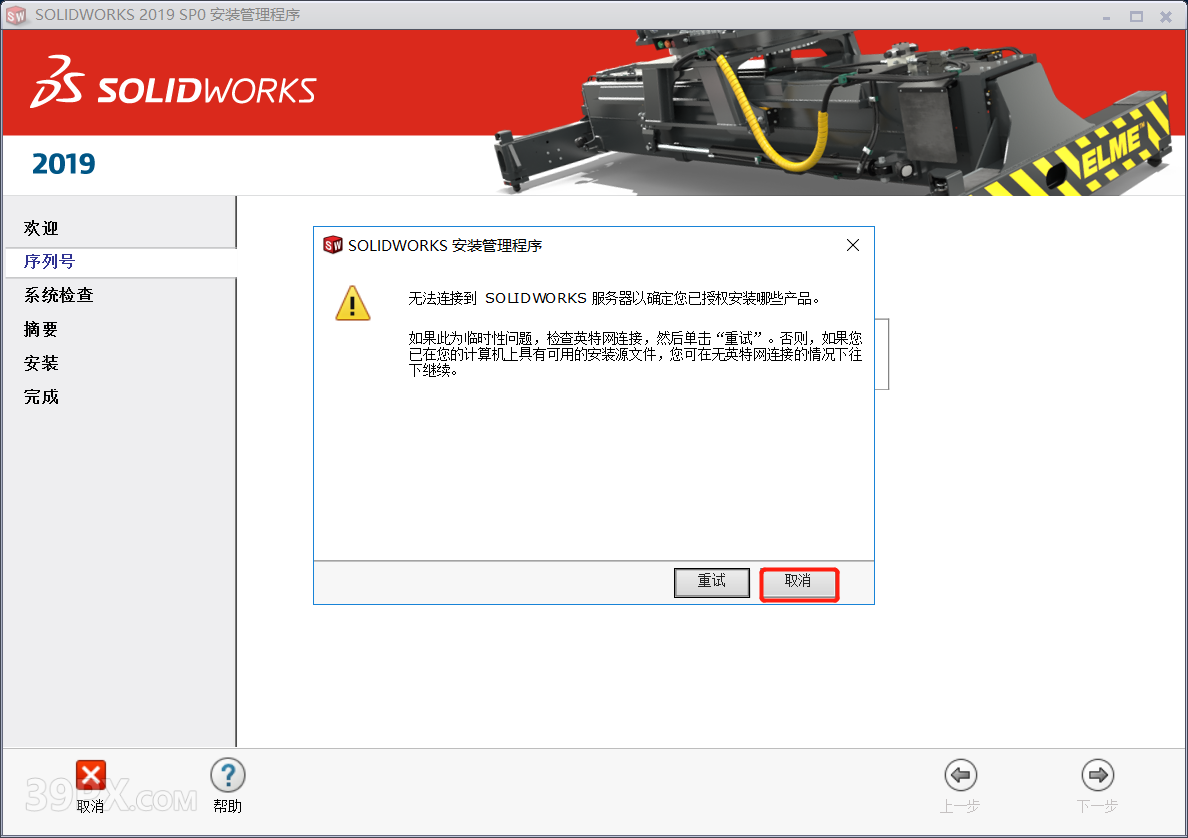This screenshot has height=838, width=1188.
Task: Click the 上一步 back arrow icon
Action: 960,775
